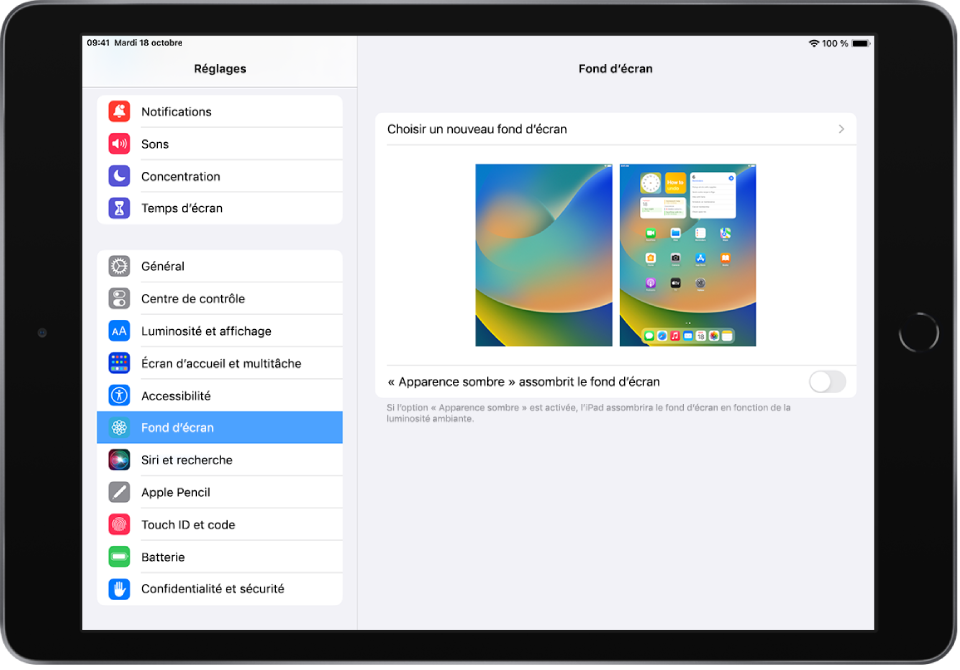
Task: Tap the Général gear icon
Action: coord(120,266)
